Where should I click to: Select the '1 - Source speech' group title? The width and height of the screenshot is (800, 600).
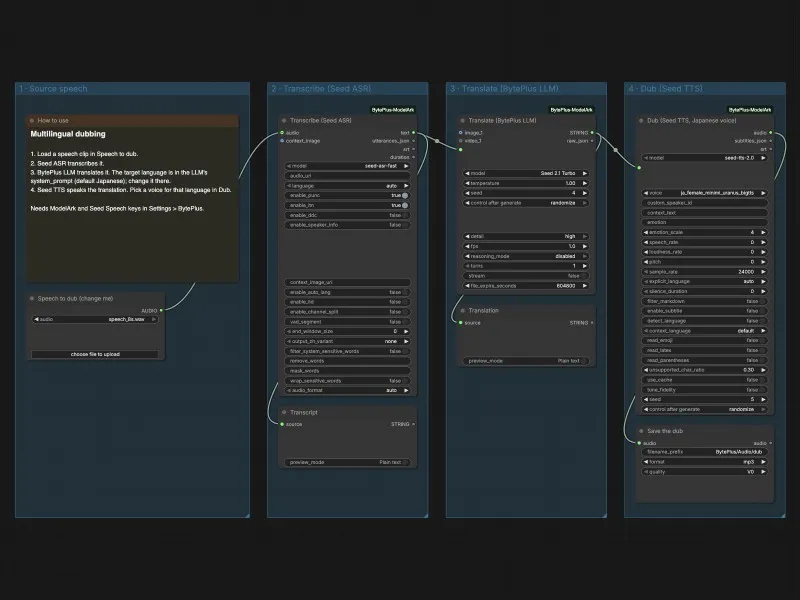53,89
